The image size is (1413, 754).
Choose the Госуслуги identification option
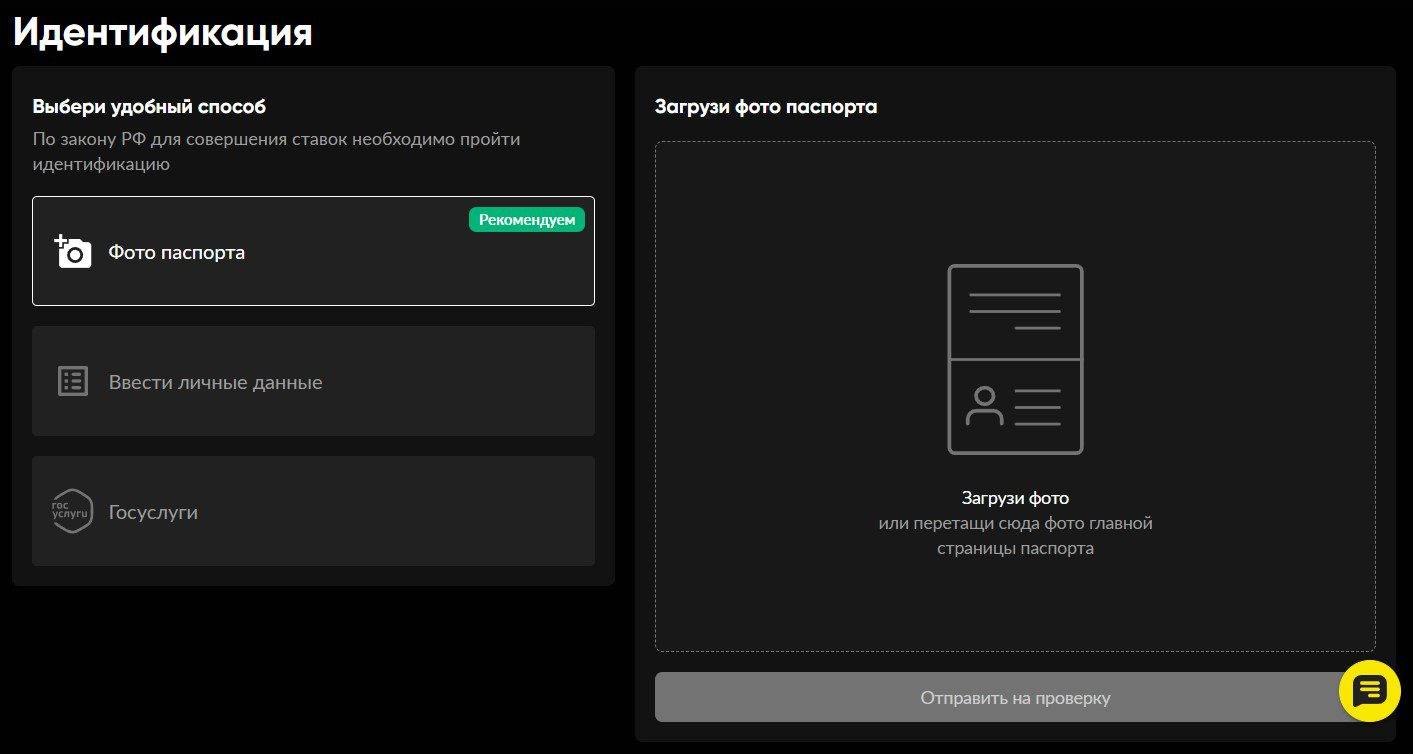[313, 511]
